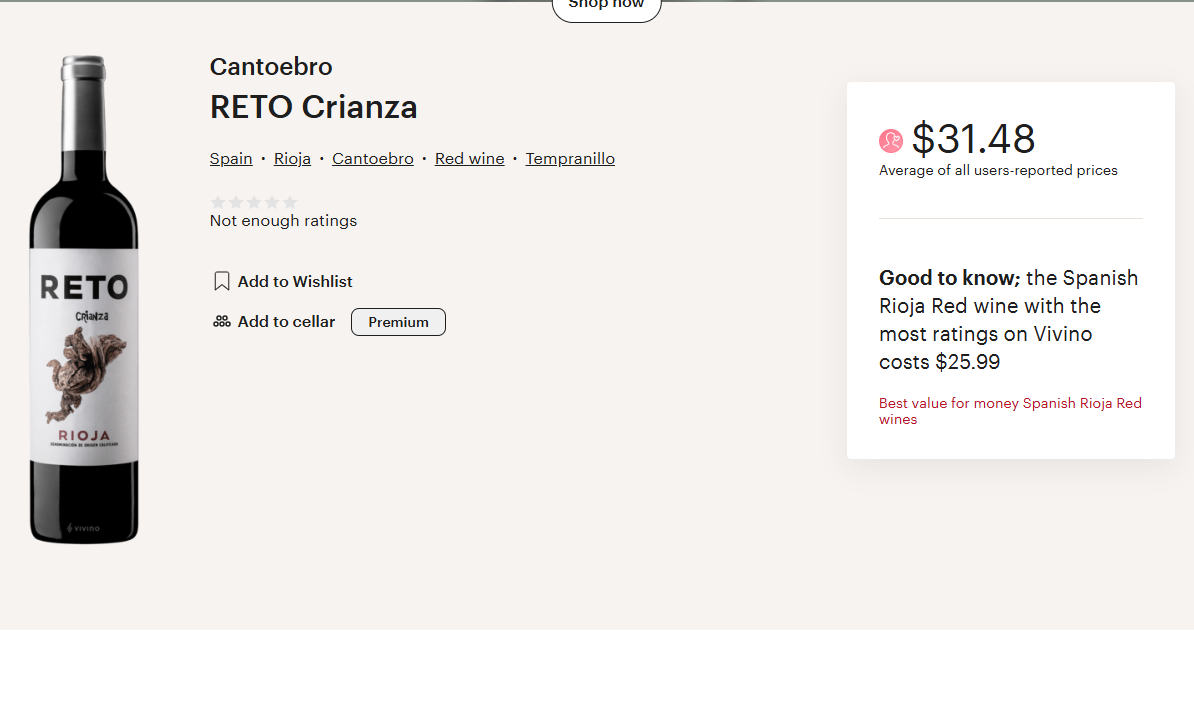
Task: Click the RETO Crianza bottle image
Action: (x=84, y=300)
